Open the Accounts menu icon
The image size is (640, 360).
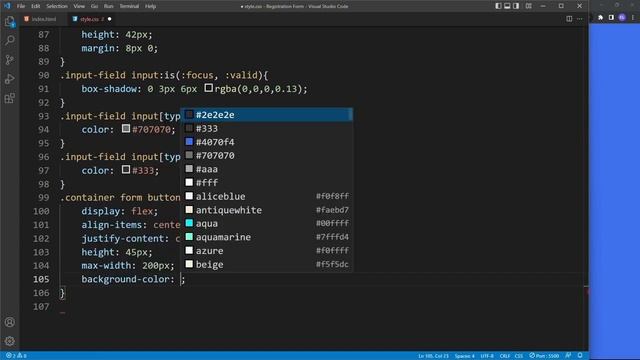pos(9,322)
